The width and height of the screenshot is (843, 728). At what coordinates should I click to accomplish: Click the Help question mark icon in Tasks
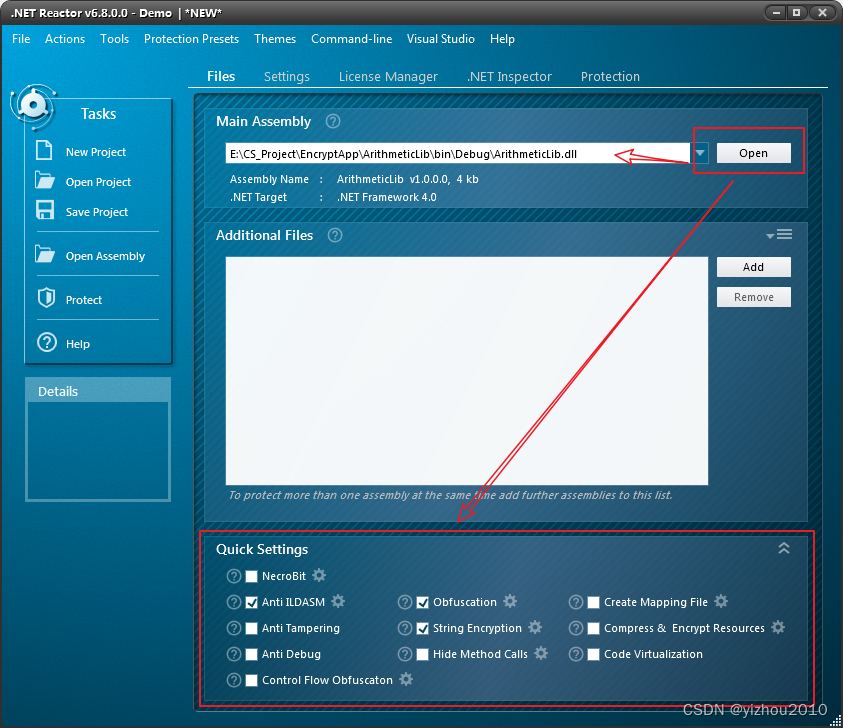pos(47,342)
